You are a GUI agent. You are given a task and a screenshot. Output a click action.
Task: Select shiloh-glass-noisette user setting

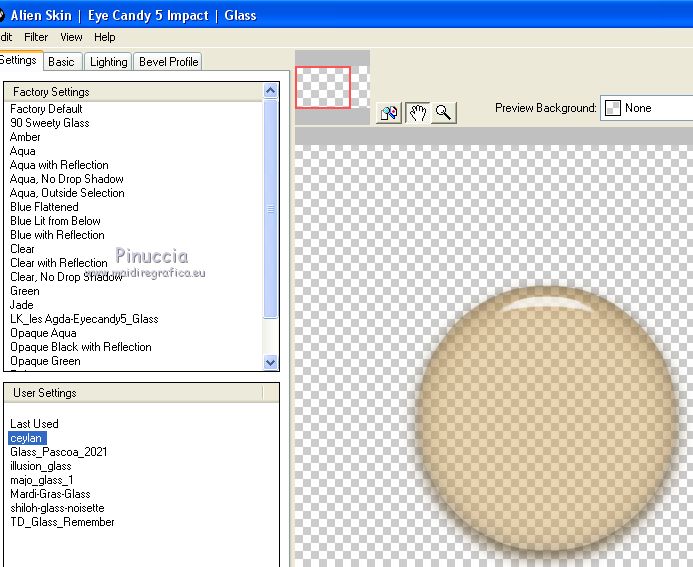click(57, 508)
